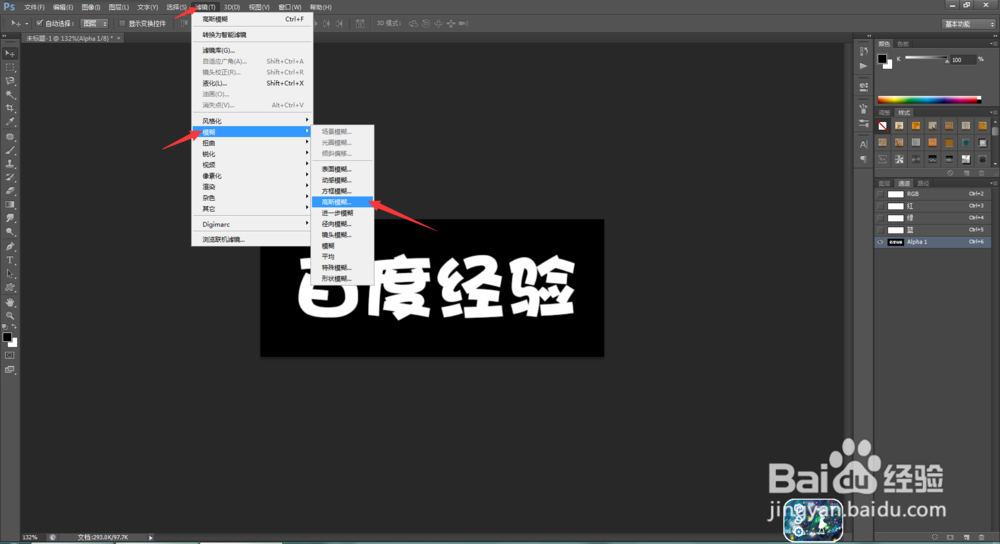The width and height of the screenshot is (1000, 544).
Task: Toggle visibility of the 绿 channel
Action: (881, 218)
